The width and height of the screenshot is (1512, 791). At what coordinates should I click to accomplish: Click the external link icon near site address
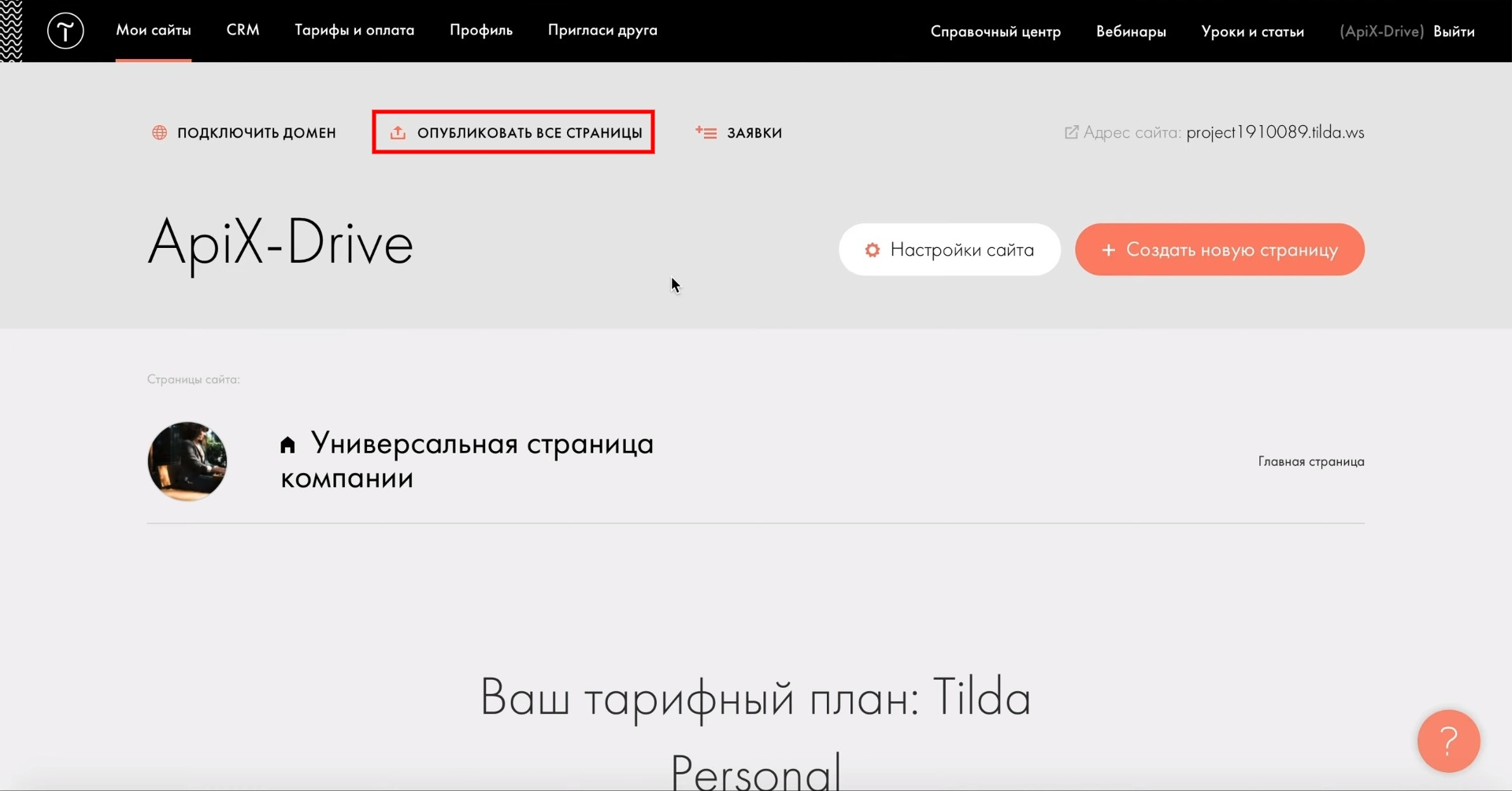point(1072,132)
